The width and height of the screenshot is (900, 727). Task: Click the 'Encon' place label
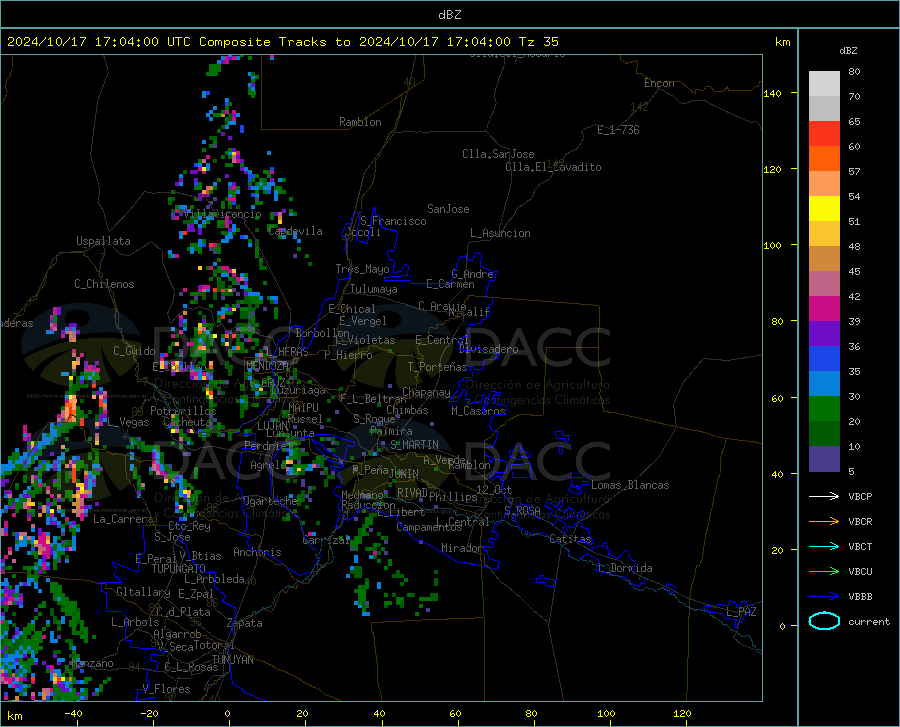pos(659,83)
